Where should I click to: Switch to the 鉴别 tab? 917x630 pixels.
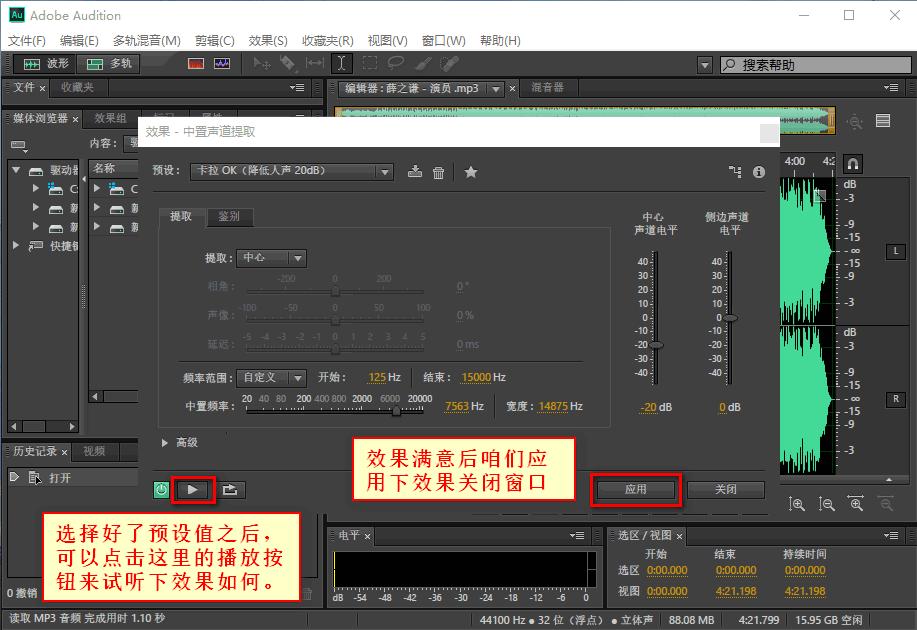click(x=230, y=217)
